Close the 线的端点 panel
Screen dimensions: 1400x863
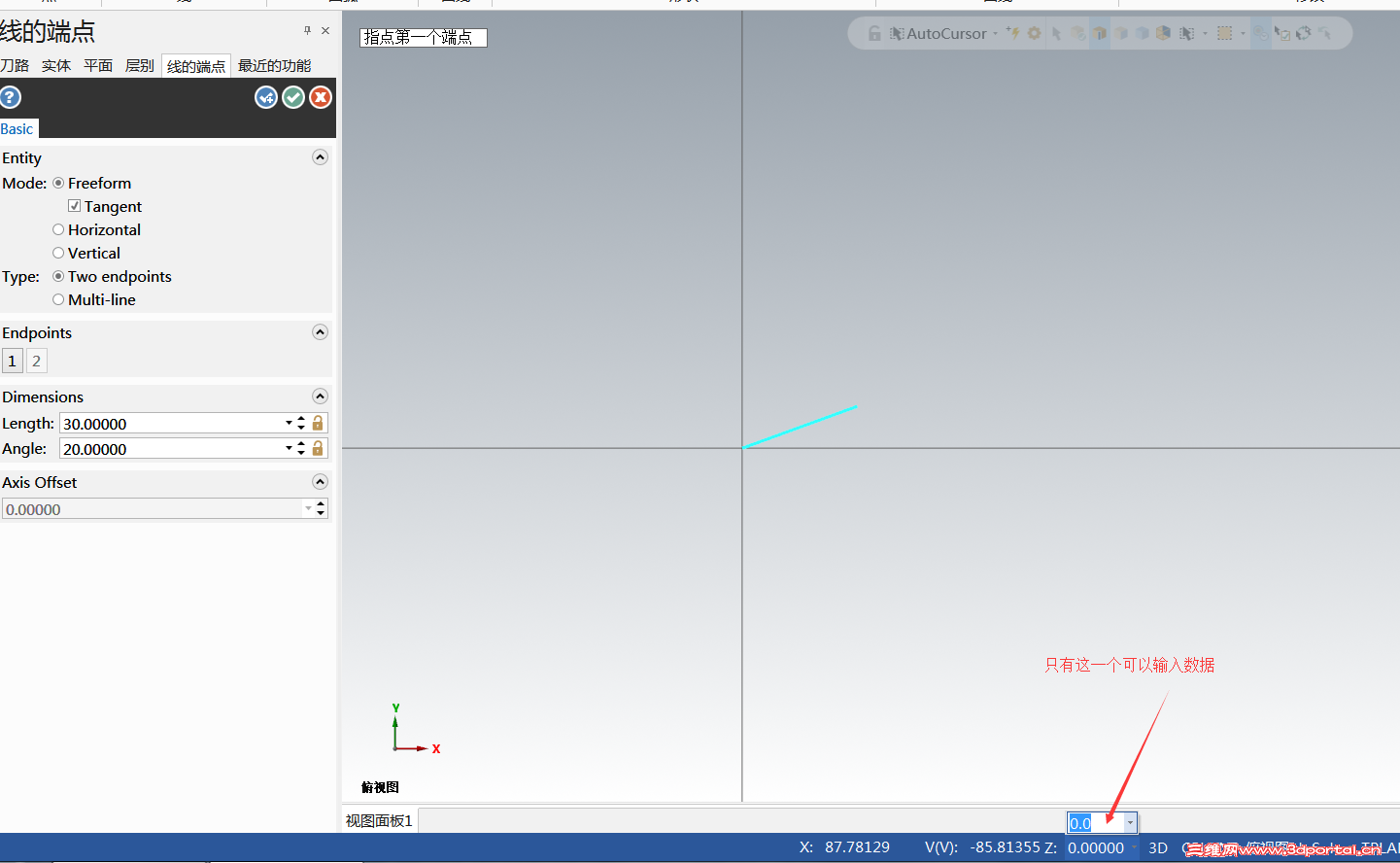(325, 30)
